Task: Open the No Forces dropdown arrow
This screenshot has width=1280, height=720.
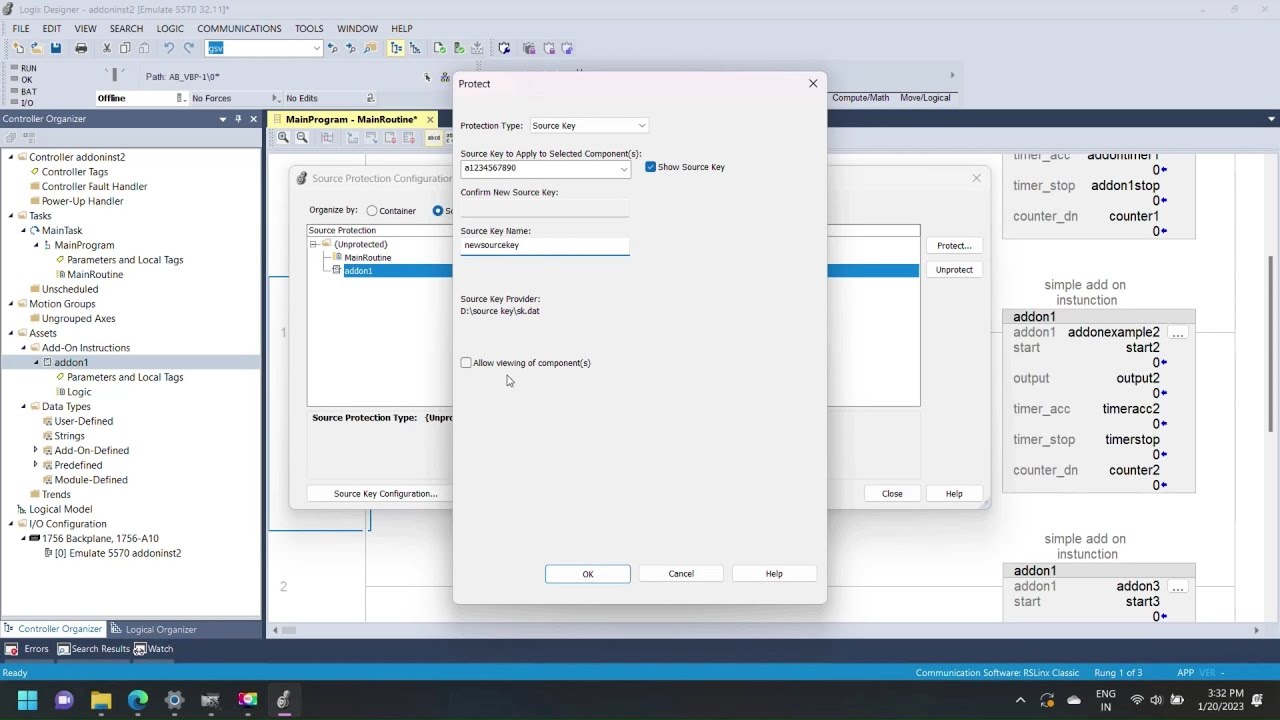Action: (275, 98)
